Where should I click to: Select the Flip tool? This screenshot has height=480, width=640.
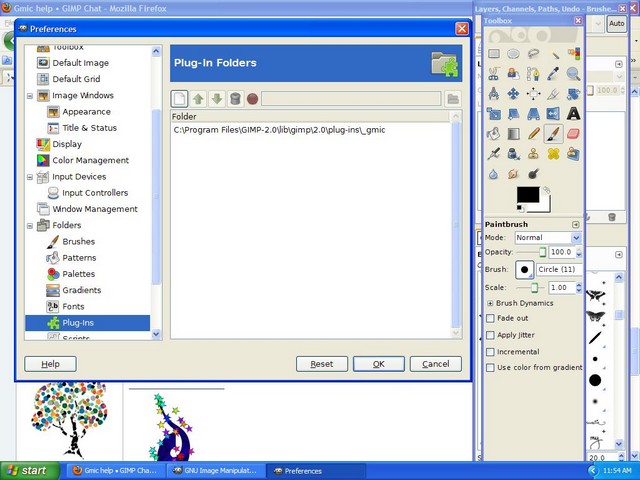click(x=553, y=113)
